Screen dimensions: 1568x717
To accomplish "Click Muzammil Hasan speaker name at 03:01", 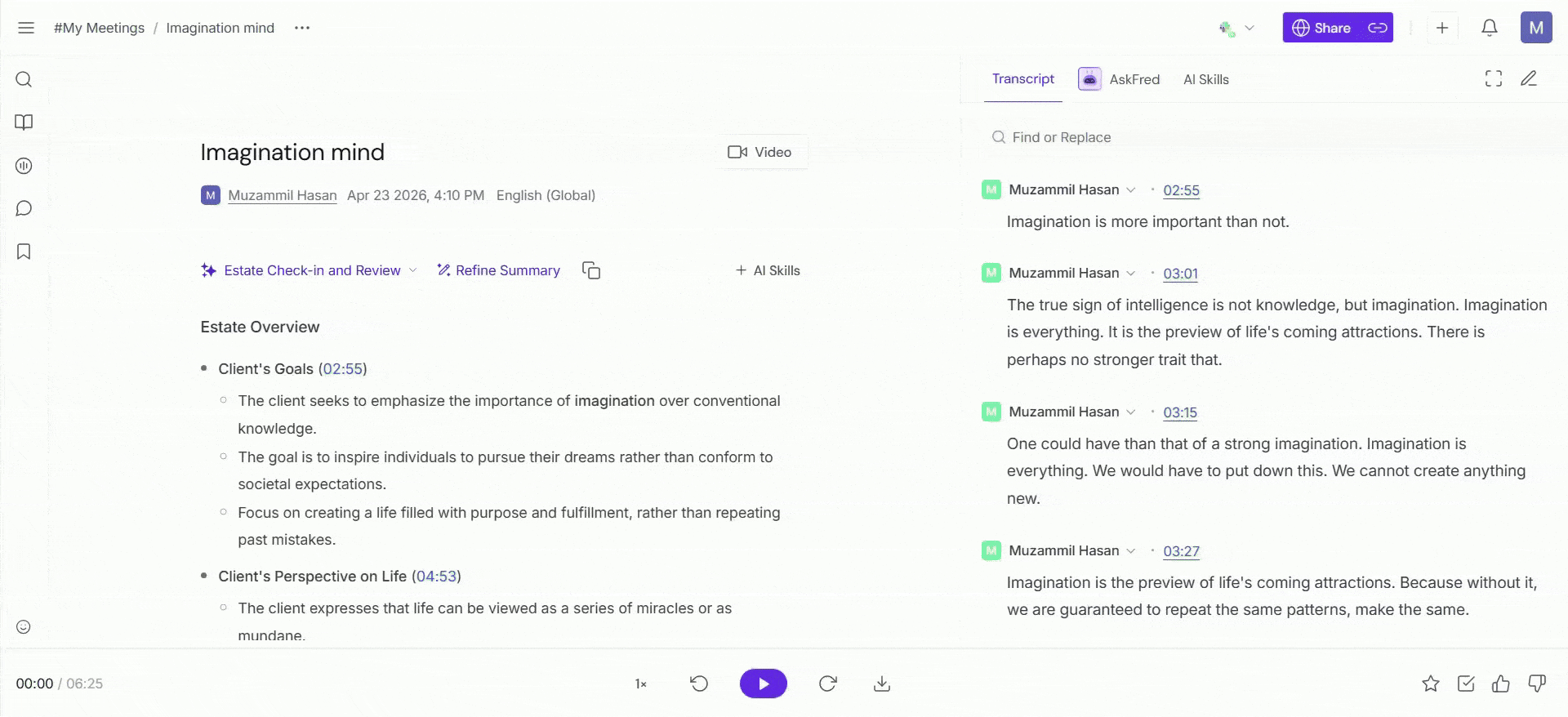I will [x=1063, y=273].
